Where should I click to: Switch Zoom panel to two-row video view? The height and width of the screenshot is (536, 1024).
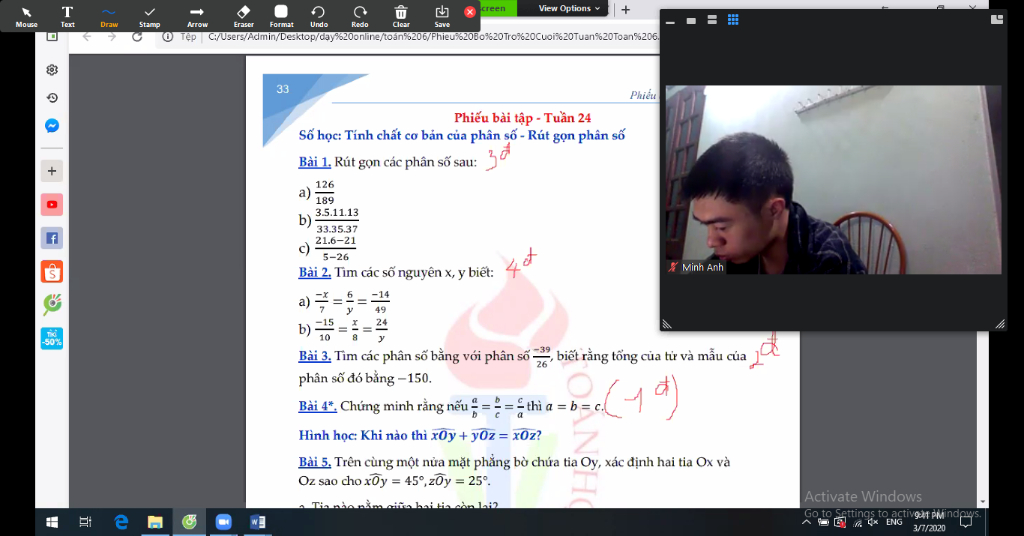[712, 20]
